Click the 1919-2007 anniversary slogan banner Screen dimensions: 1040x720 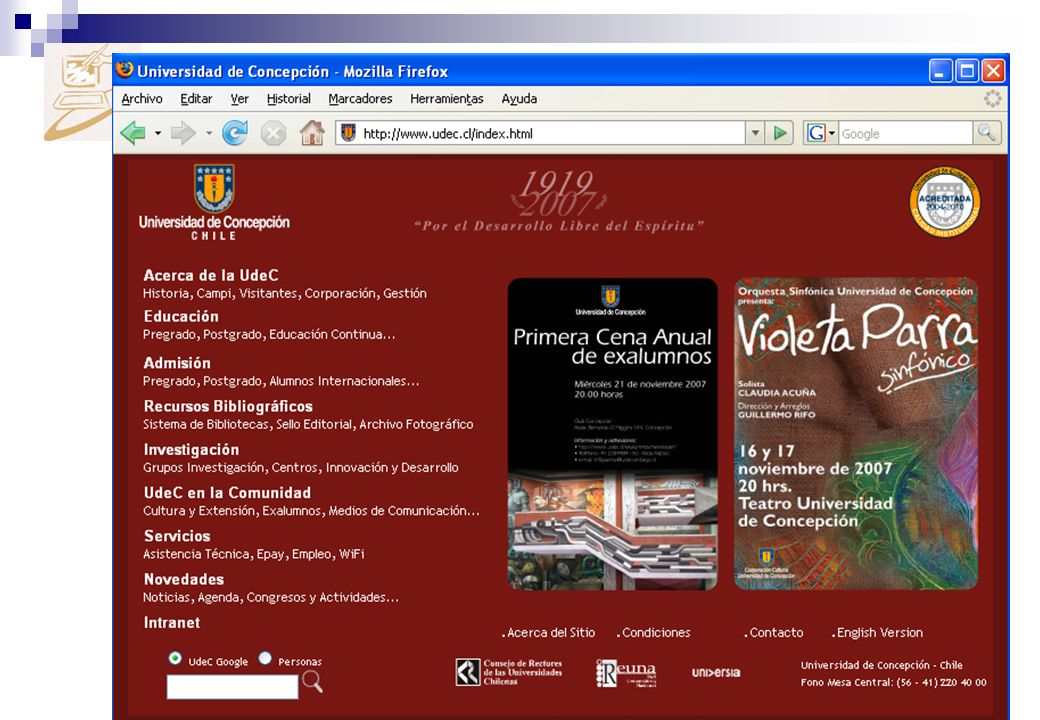click(558, 202)
